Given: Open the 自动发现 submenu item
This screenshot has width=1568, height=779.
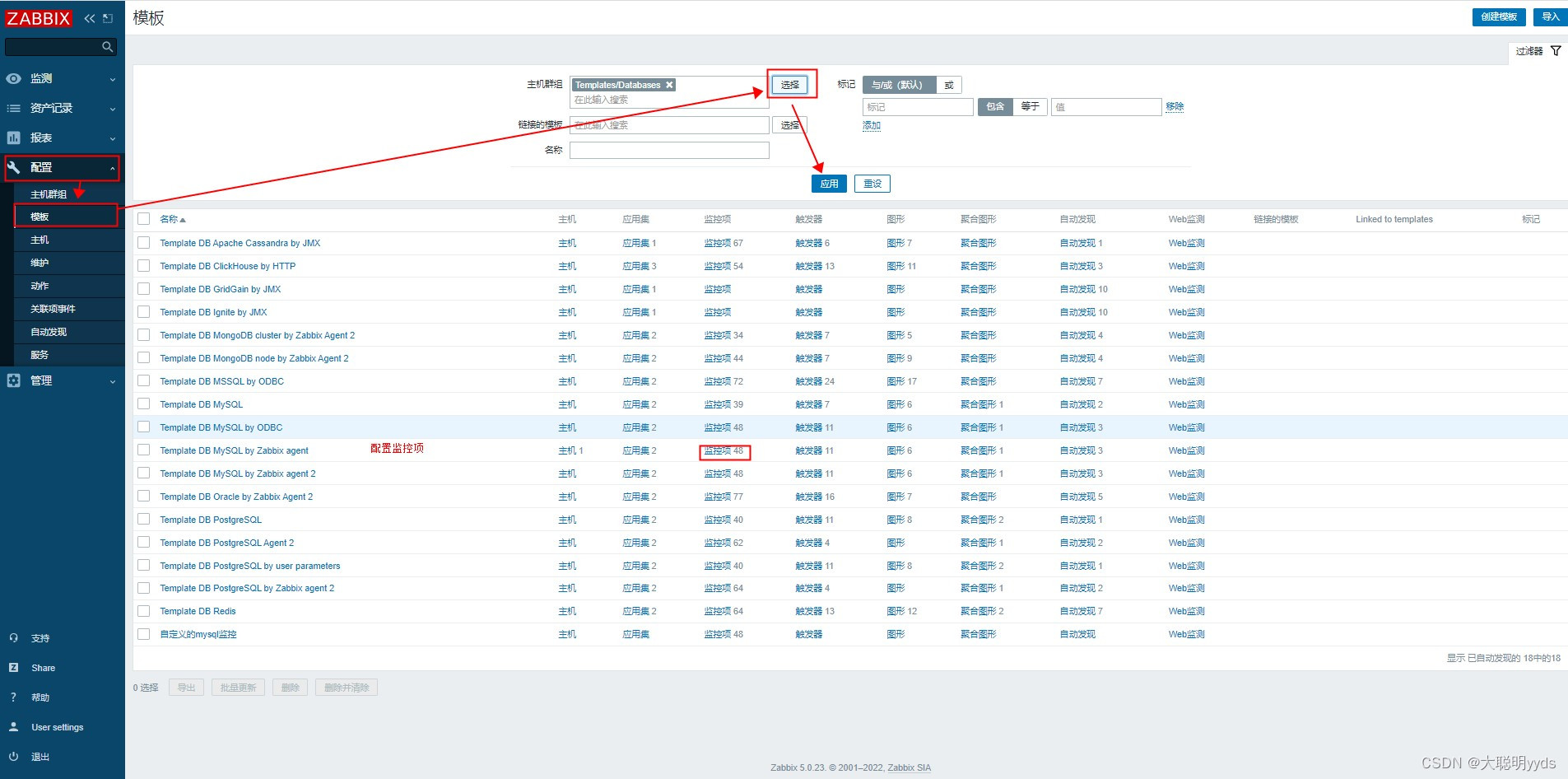Looking at the screenshot, I should [49, 332].
